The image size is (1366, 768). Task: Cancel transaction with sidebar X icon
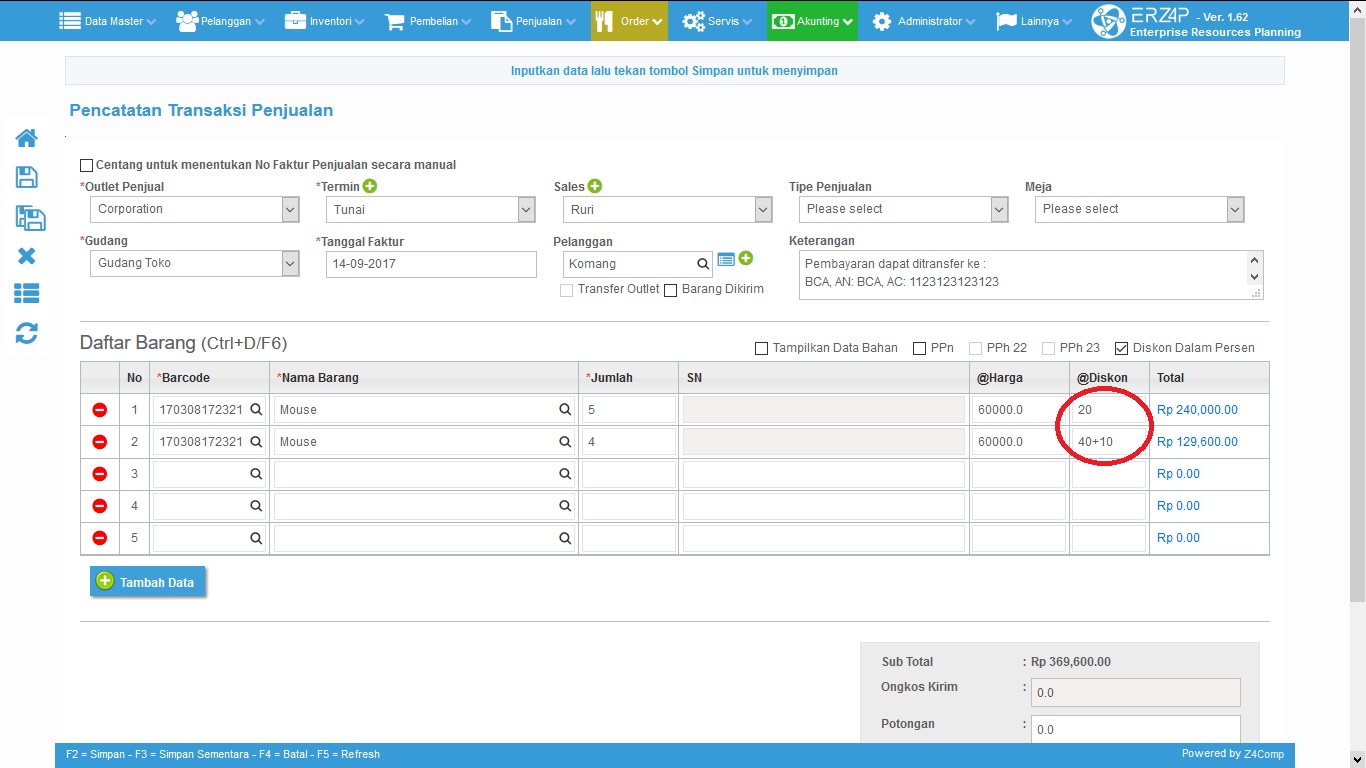[27, 256]
